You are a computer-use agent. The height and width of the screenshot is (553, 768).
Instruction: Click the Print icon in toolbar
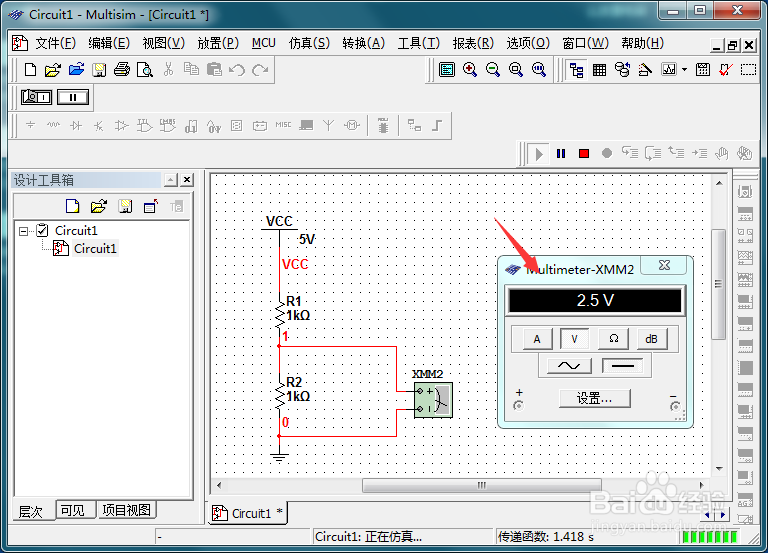[x=122, y=70]
